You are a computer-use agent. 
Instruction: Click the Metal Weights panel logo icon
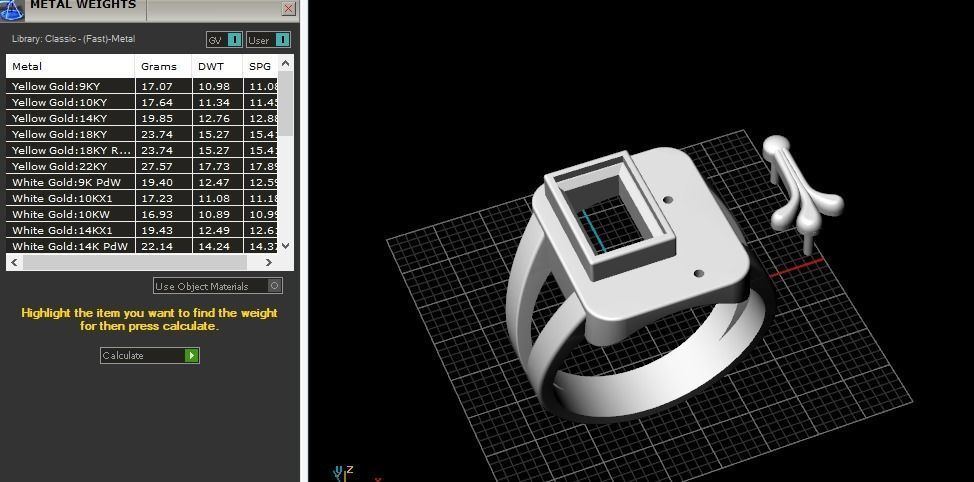(x=11, y=9)
